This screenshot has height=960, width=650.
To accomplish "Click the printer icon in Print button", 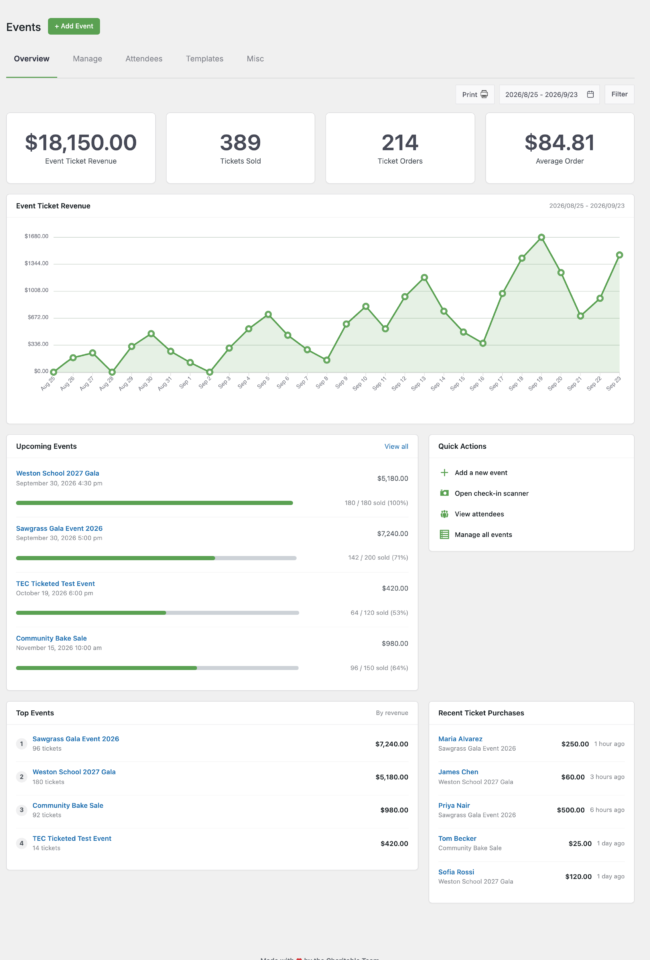I will click(x=484, y=94).
